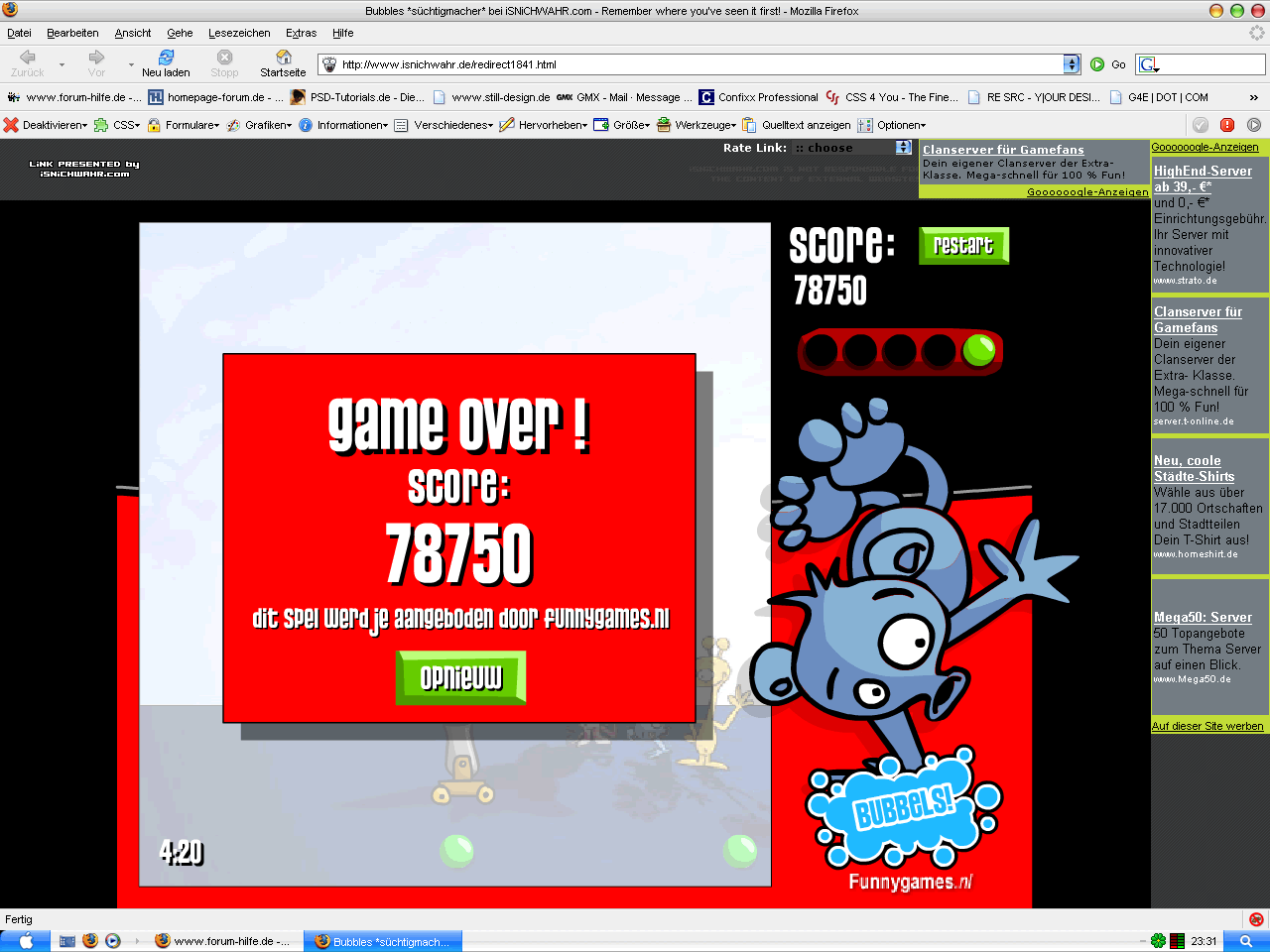The image size is (1270, 952).
Task: Go to the Startseite home icon
Action: pyautogui.click(x=283, y=62)
